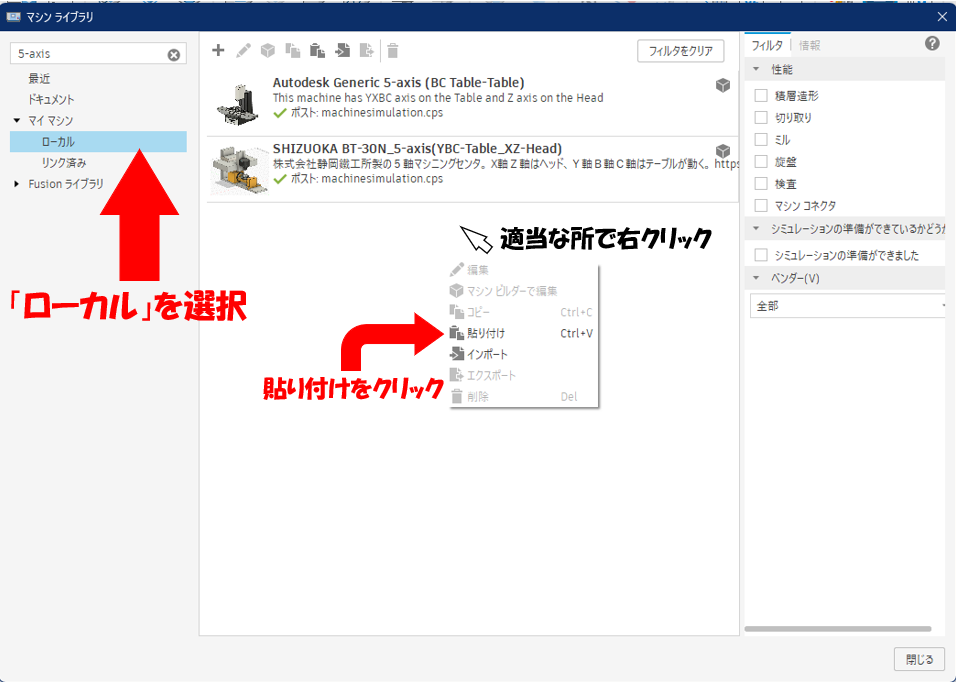
Task: Collapse the 性能 filter section
Action: (756, 69)
